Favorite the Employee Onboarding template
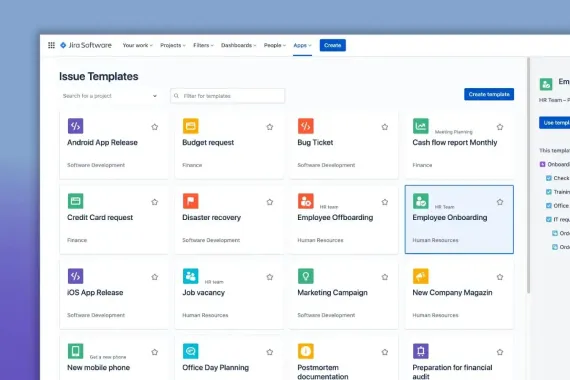The height and width of the screenshot is (380, 570). click(x=500, y=202)
